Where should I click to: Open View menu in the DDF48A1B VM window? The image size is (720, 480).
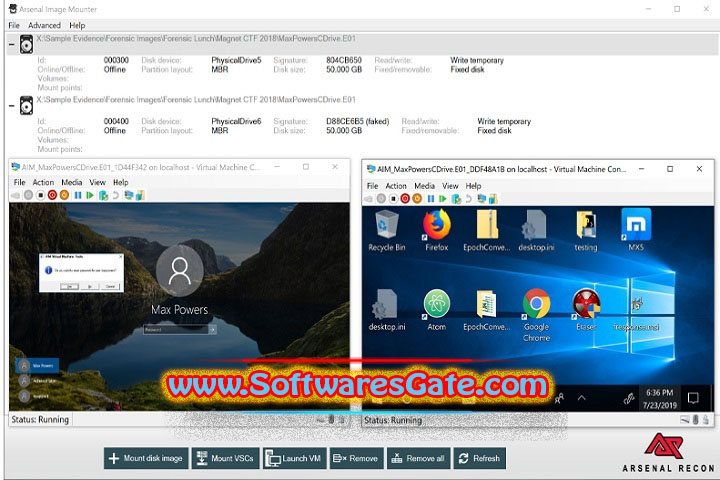click(x=450, y=186)
